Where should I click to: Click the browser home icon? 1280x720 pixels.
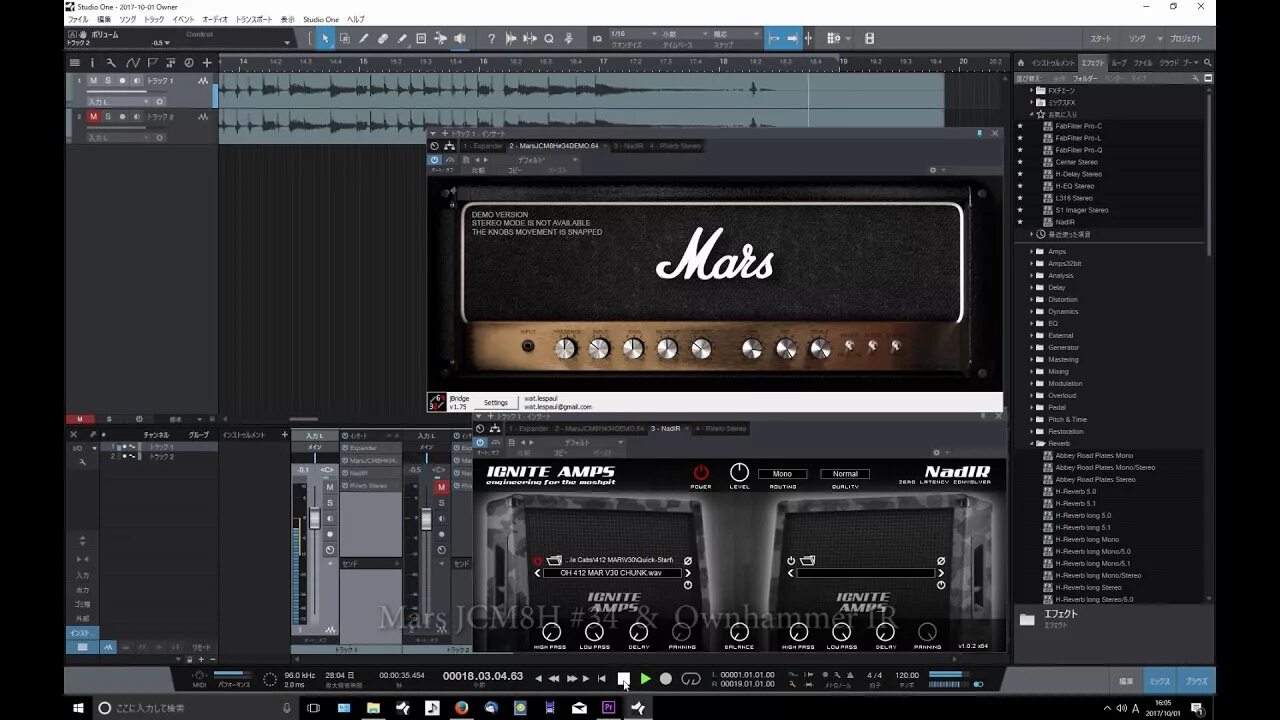pos(1020,62)
